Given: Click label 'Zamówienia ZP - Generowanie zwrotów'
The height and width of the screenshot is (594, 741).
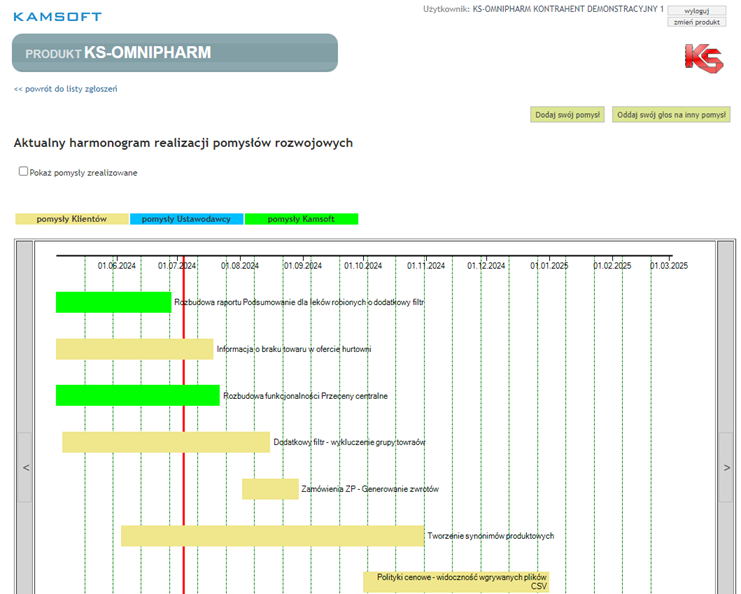Looking at the screenshot, I should click(x=370, y=489).
